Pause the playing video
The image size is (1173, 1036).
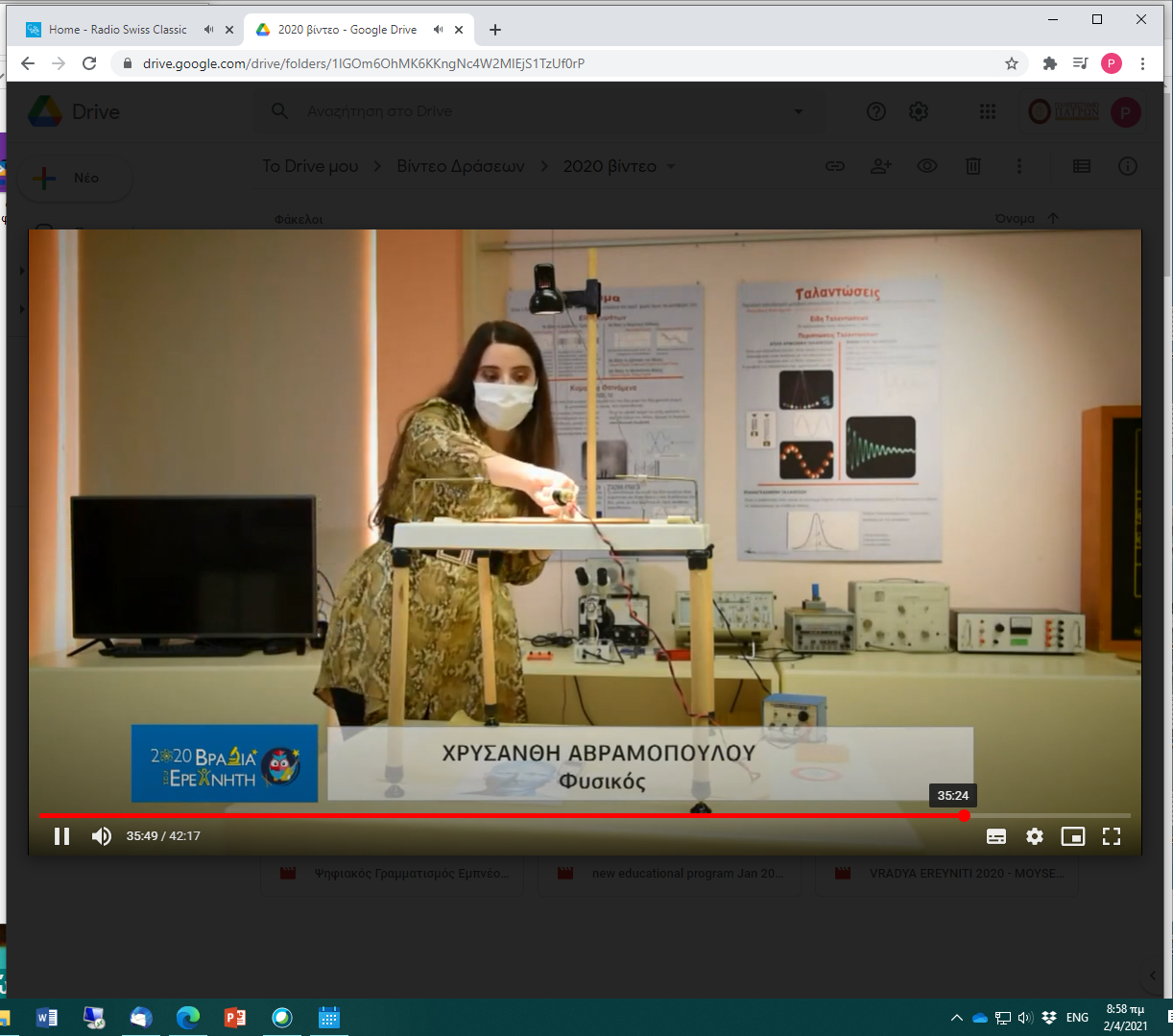point(61,836)
